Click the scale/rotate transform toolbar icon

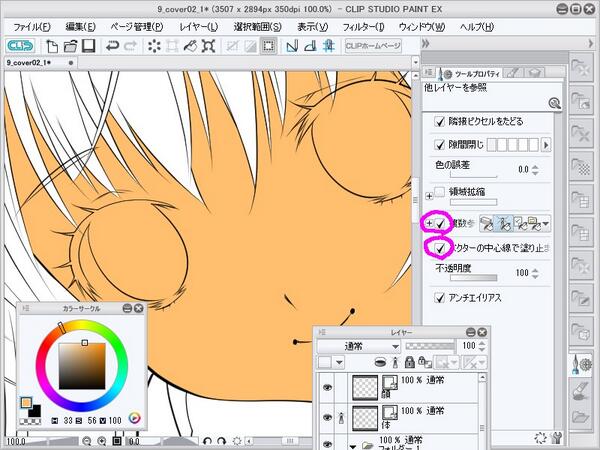(x=209, y=46)
